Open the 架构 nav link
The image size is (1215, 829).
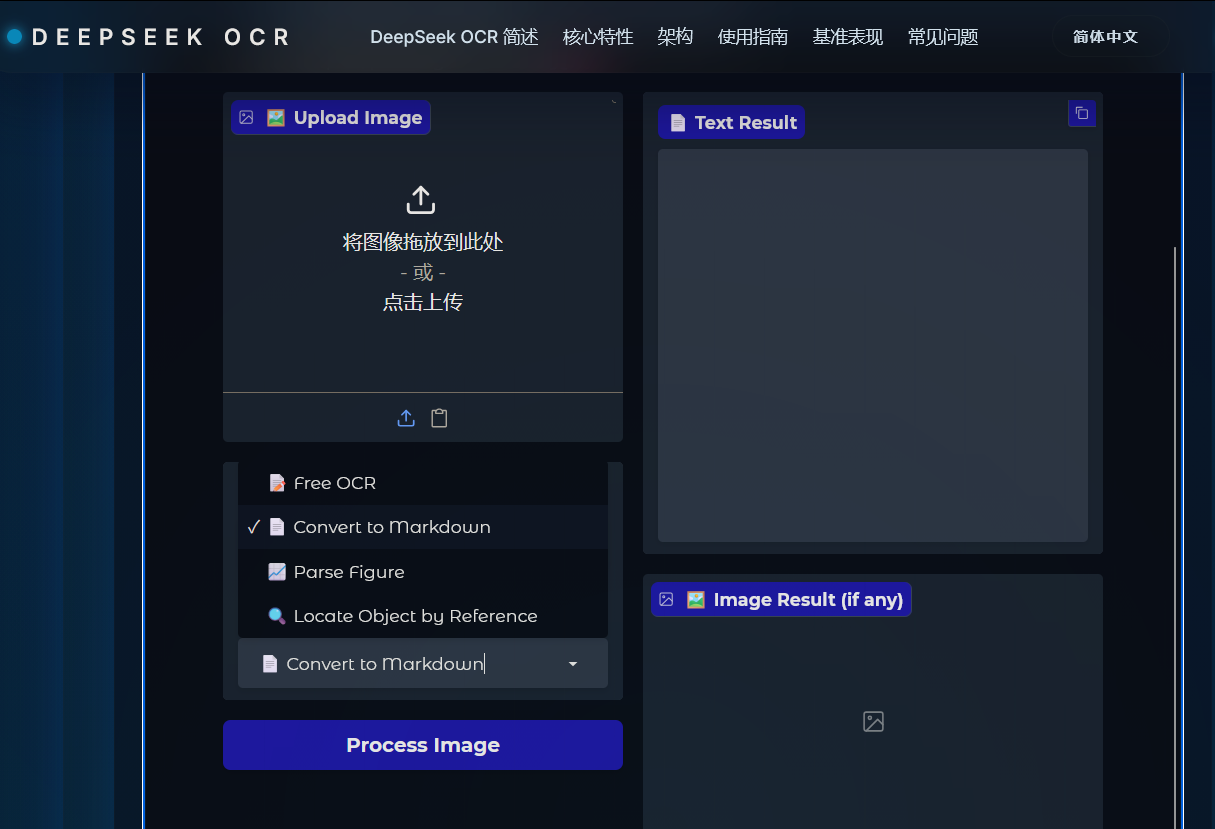pos(675,37)
